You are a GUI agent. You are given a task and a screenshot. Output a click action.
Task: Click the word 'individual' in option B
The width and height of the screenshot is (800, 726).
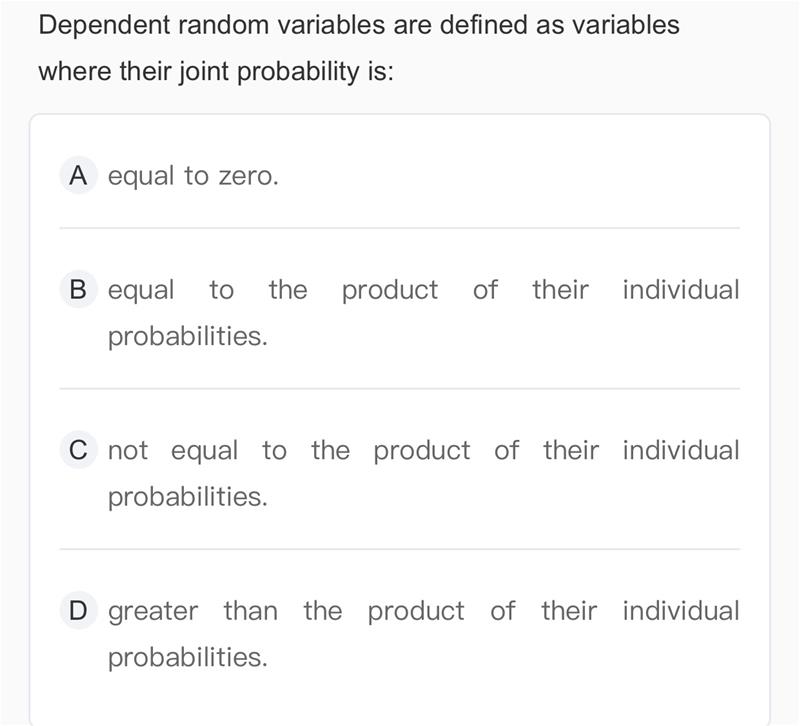pyautogui.click(x=681, y=290)
